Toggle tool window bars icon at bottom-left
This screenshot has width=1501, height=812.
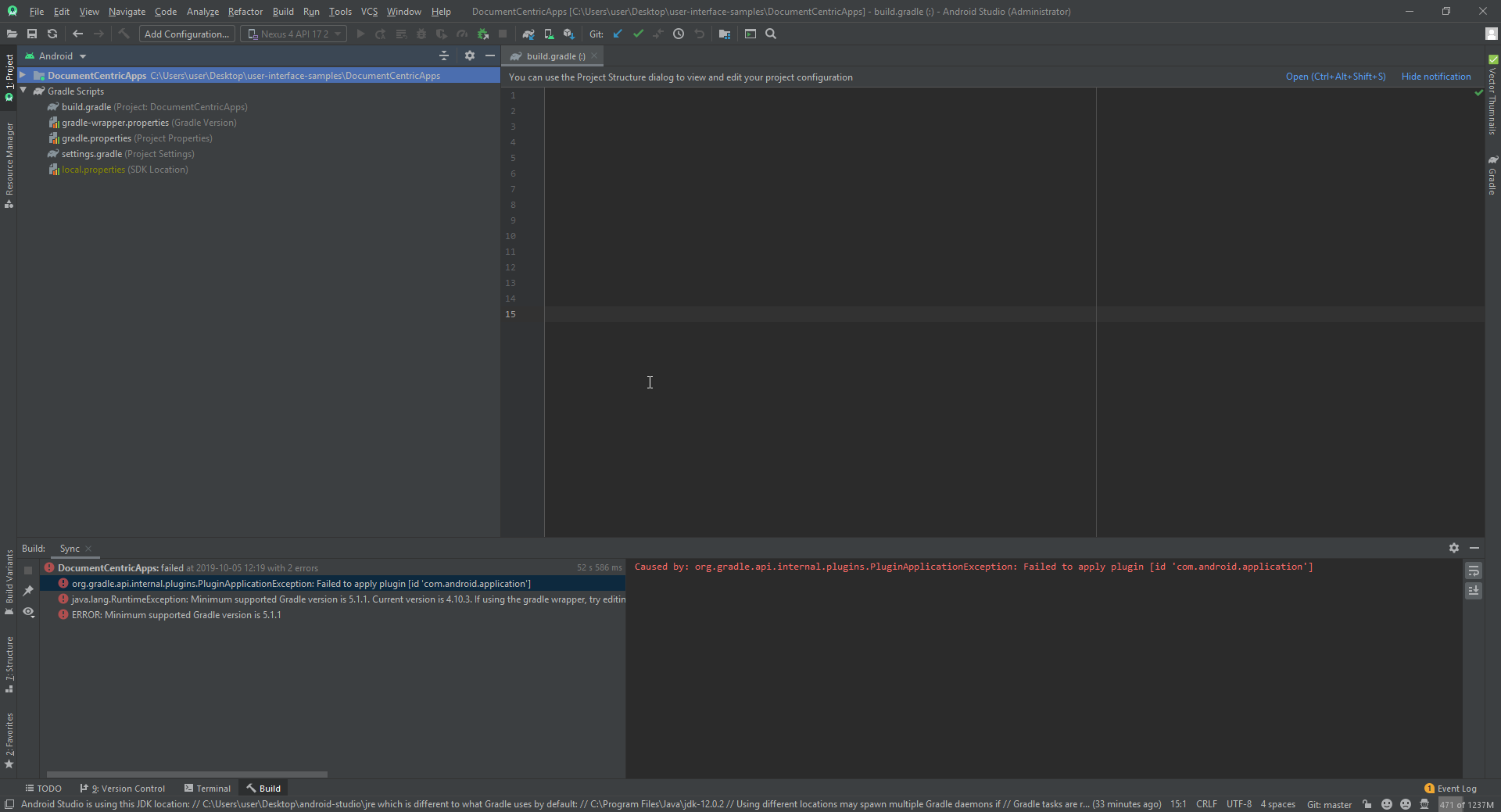point(9,804)
